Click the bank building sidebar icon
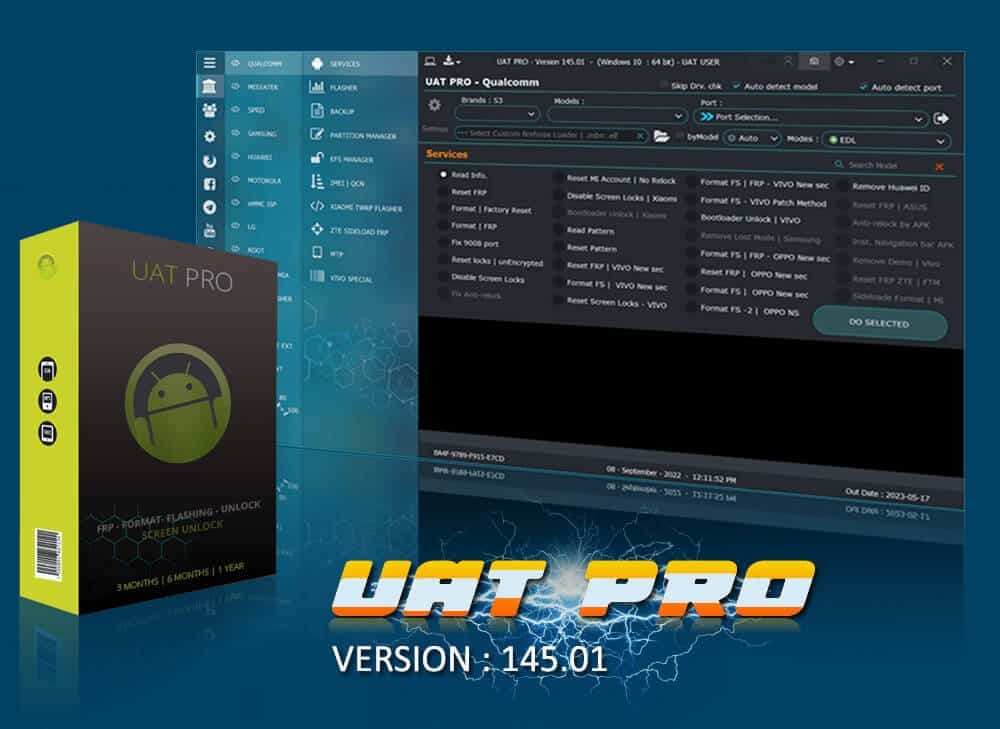The image size is (1000, 729). click(x=209, y=86)
